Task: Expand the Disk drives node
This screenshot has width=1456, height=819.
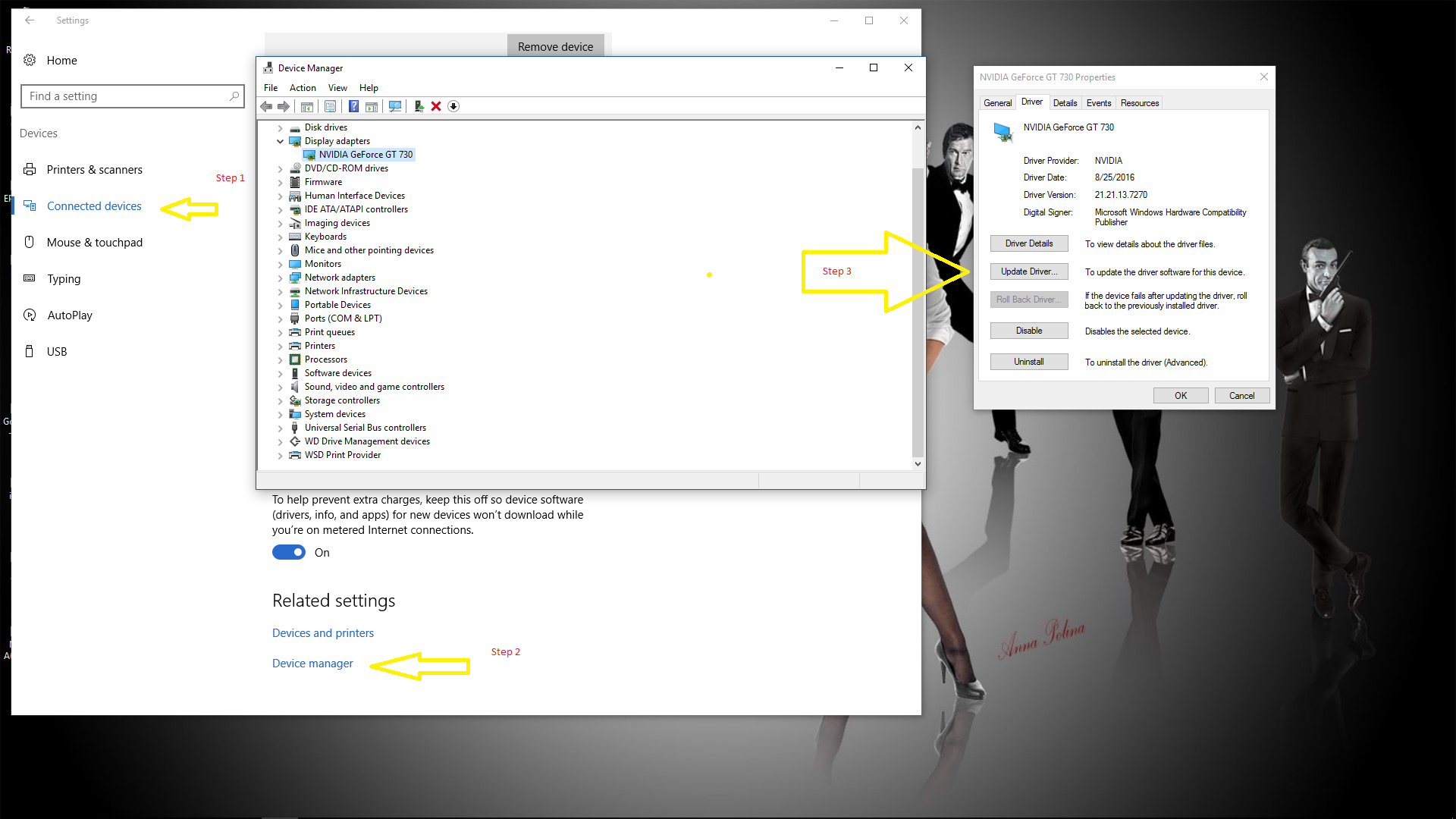Action: coord(280,127)
